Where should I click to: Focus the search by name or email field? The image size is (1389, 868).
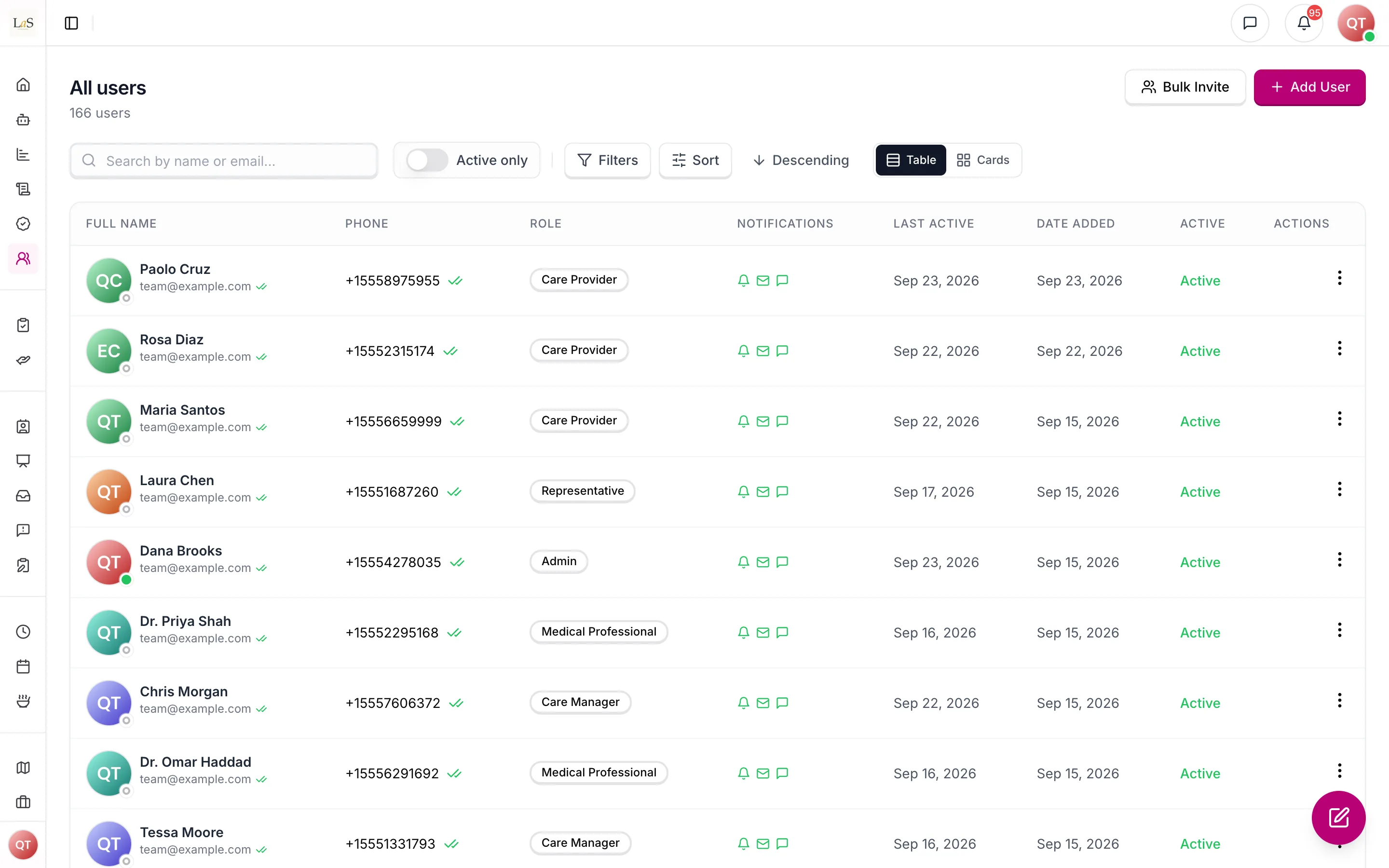224,161
